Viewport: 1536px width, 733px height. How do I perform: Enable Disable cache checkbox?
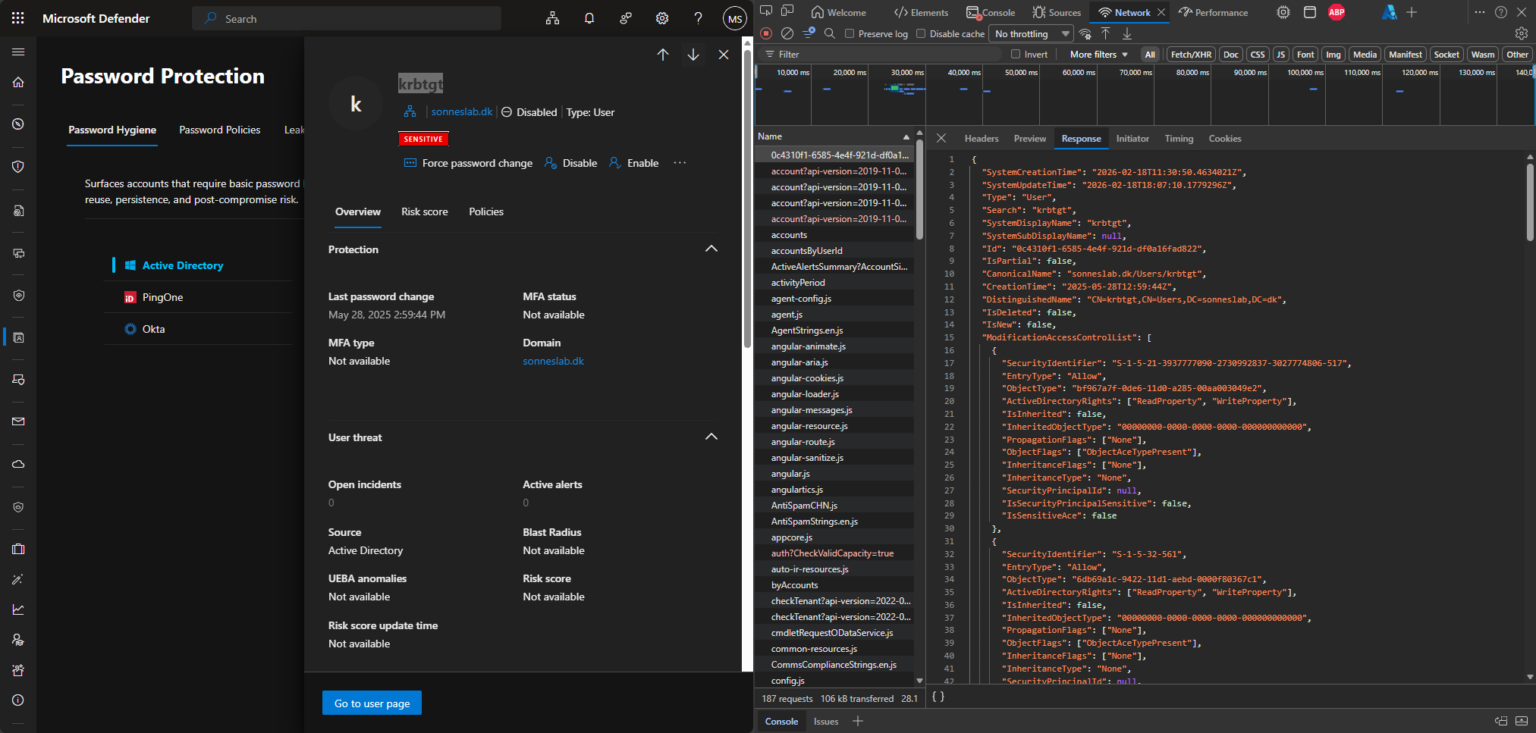click(x=921, y=34)
